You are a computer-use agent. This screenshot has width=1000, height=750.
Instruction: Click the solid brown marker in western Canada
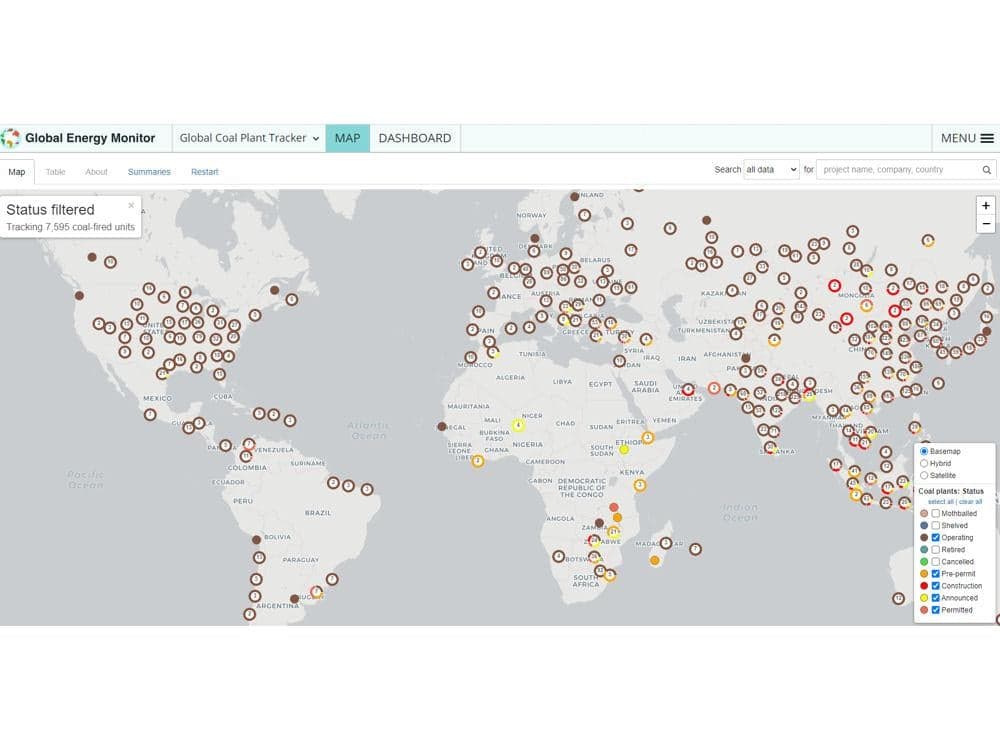point(92,257)
